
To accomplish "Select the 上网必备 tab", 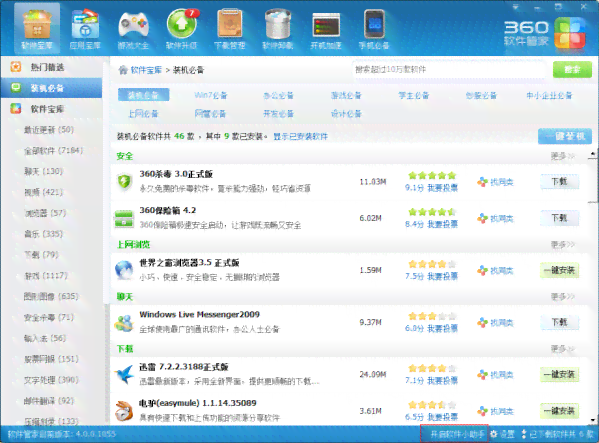I will [x=143, y=114].
